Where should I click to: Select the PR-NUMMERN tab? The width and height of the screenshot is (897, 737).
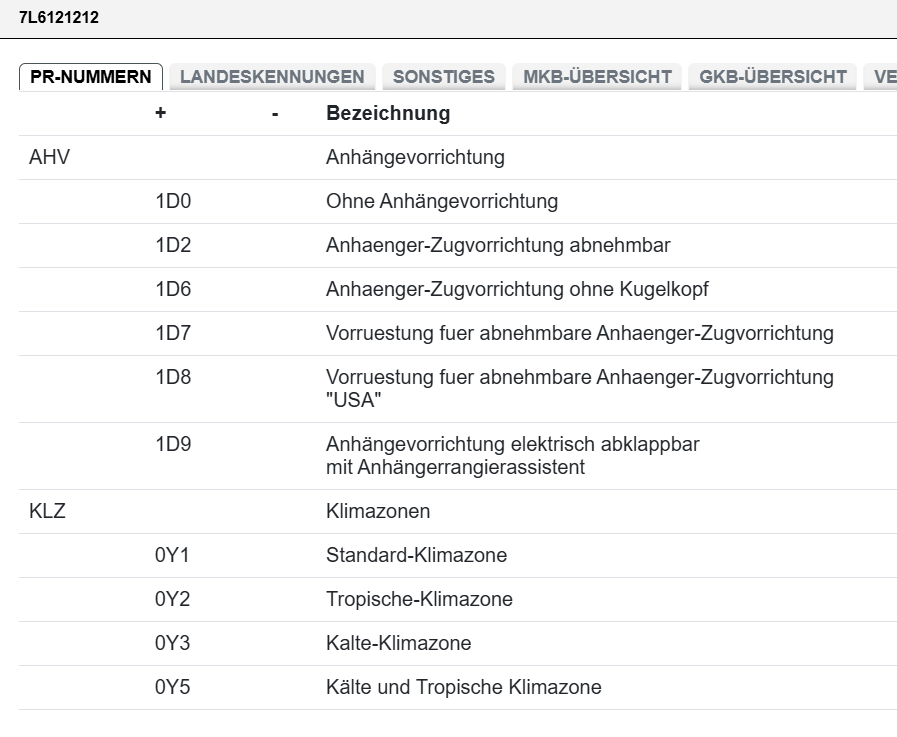pyautogui.click(x=90, y=74)
